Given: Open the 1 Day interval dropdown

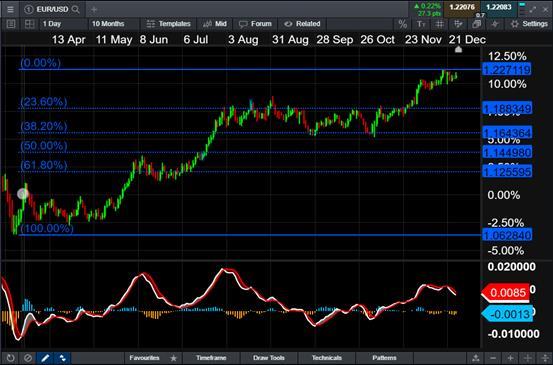Looking at the screenshot, I should pos(63,24).
